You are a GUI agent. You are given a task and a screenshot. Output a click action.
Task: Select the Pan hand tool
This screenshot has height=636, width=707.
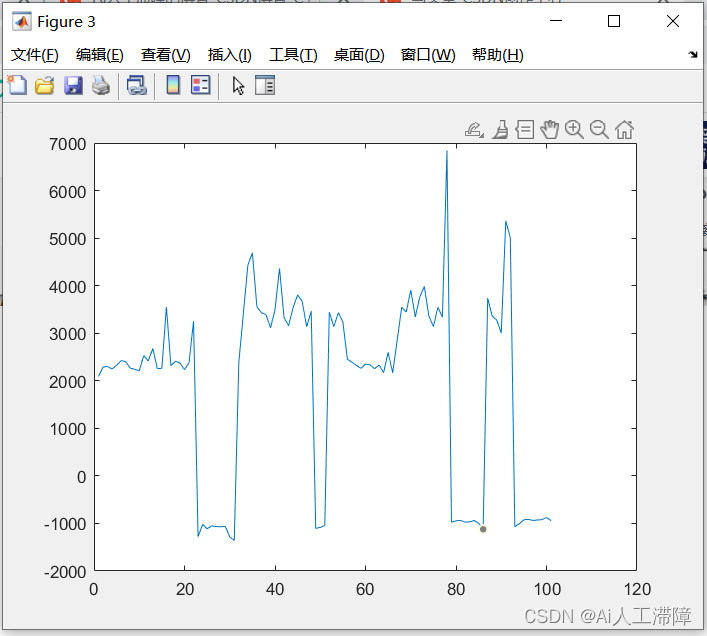tap(550, 130)
